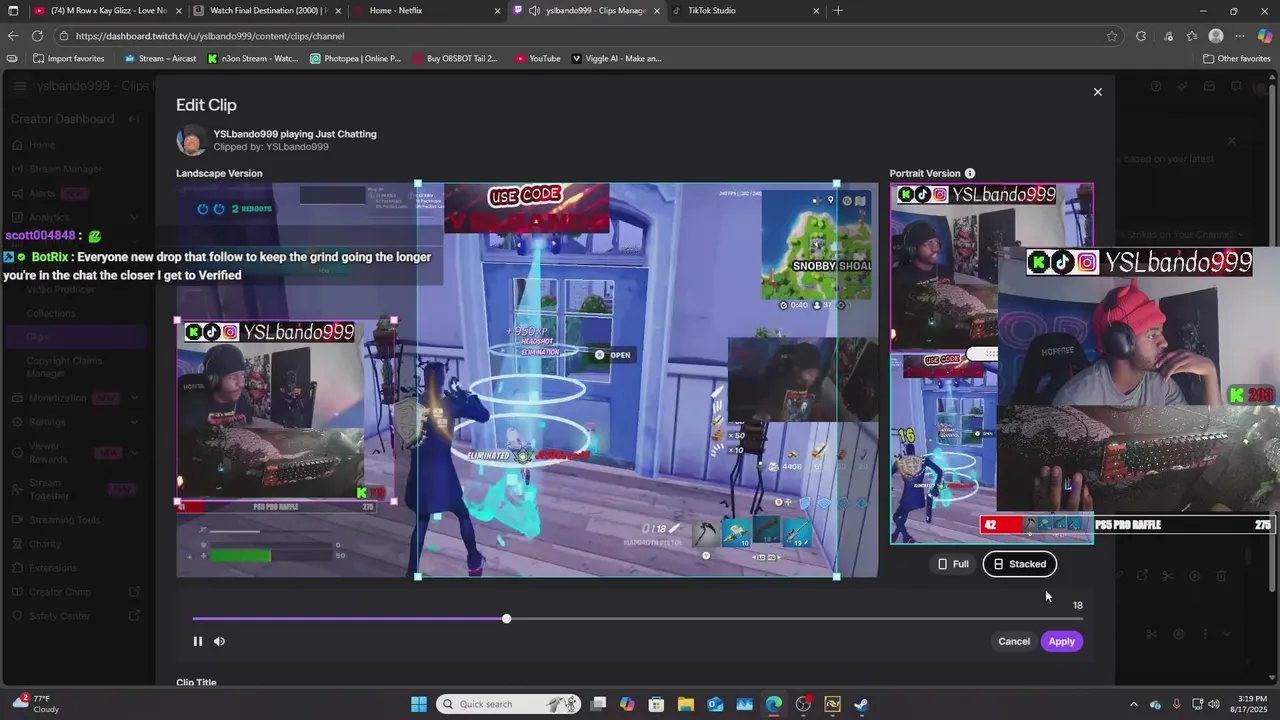Expand the Other favorites folder
The width and height of the screenshot is (1280, 720).
pyautogui.click(x=1236, y=58)
